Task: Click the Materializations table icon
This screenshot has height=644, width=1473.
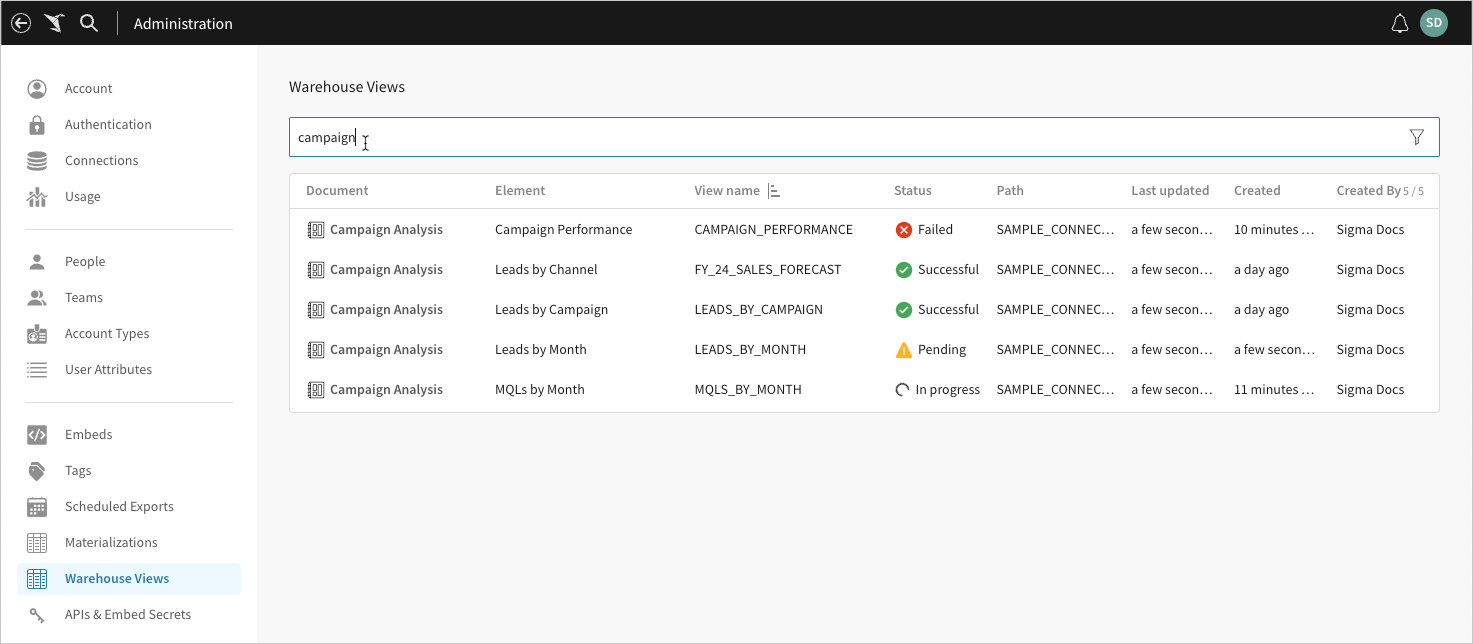Action: (x=37, y=543)
